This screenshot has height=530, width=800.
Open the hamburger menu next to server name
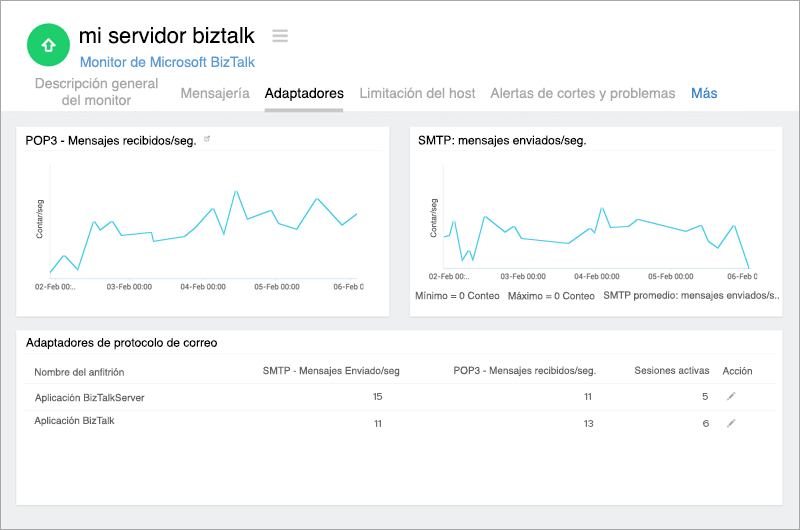pos(280,36)
